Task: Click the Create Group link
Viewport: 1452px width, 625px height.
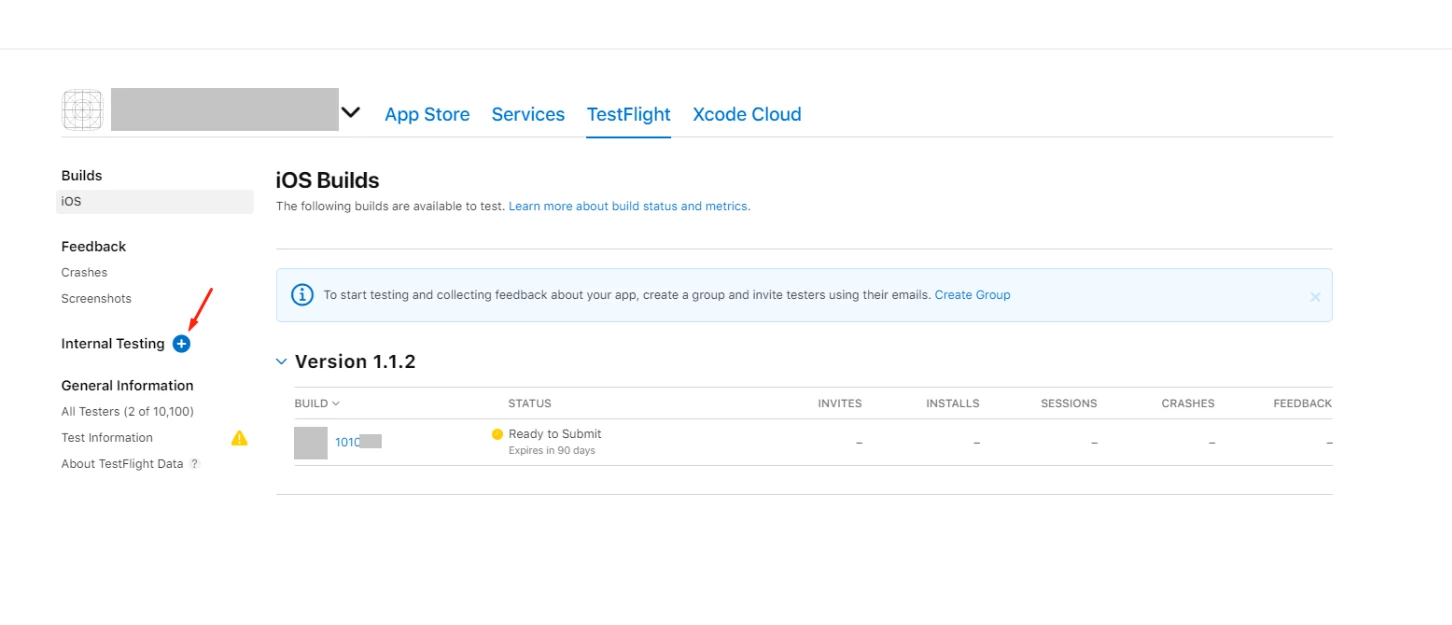Action: tap(972, 295)
